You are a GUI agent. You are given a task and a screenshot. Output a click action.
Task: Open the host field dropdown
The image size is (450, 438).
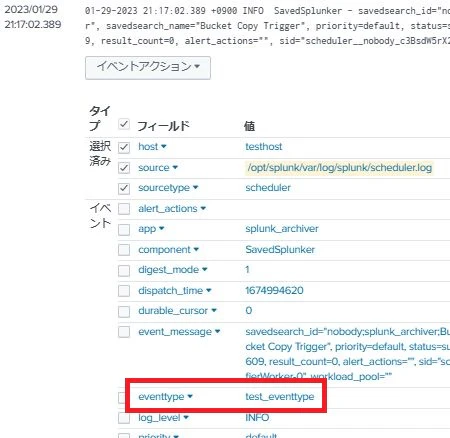coord(152,147)
